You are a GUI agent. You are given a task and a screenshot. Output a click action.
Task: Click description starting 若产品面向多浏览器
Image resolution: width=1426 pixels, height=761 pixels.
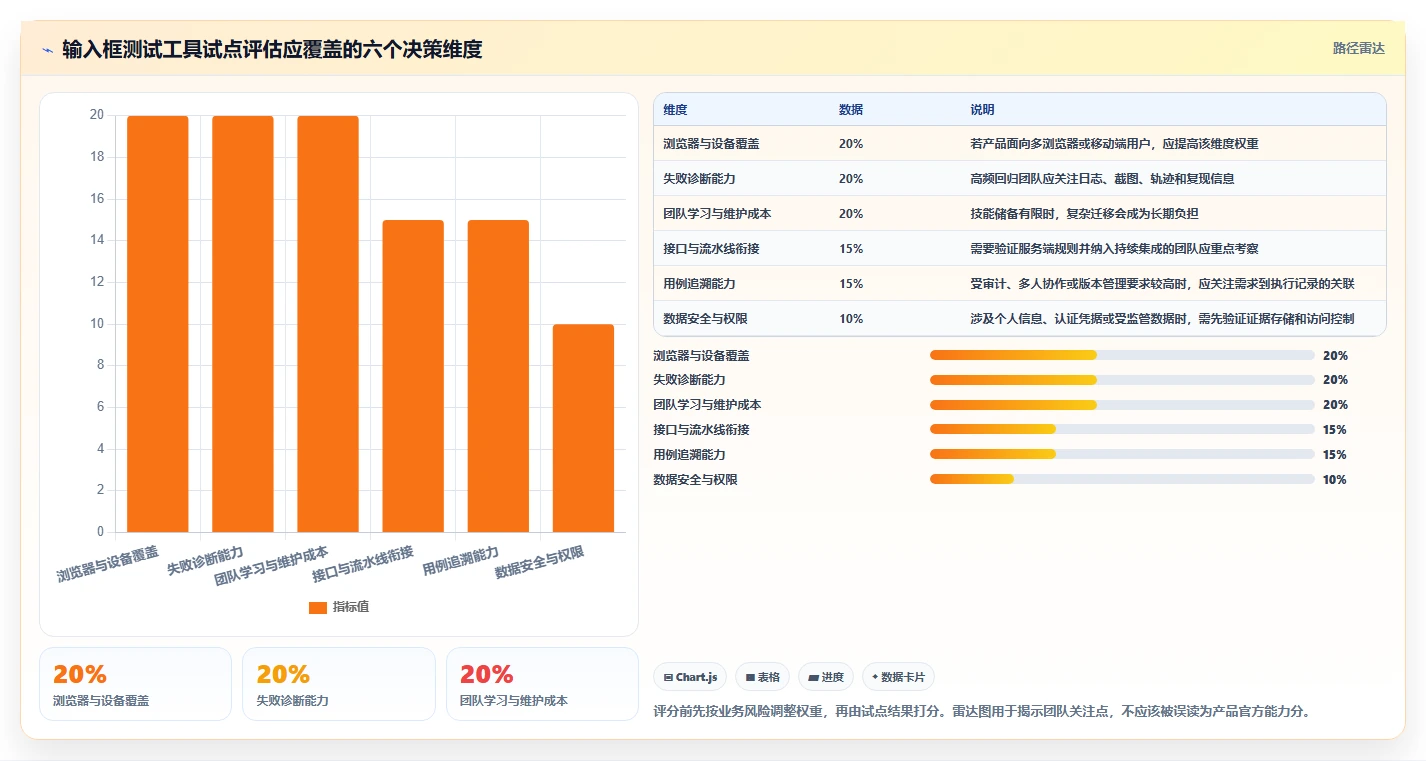click(1114, 144)
